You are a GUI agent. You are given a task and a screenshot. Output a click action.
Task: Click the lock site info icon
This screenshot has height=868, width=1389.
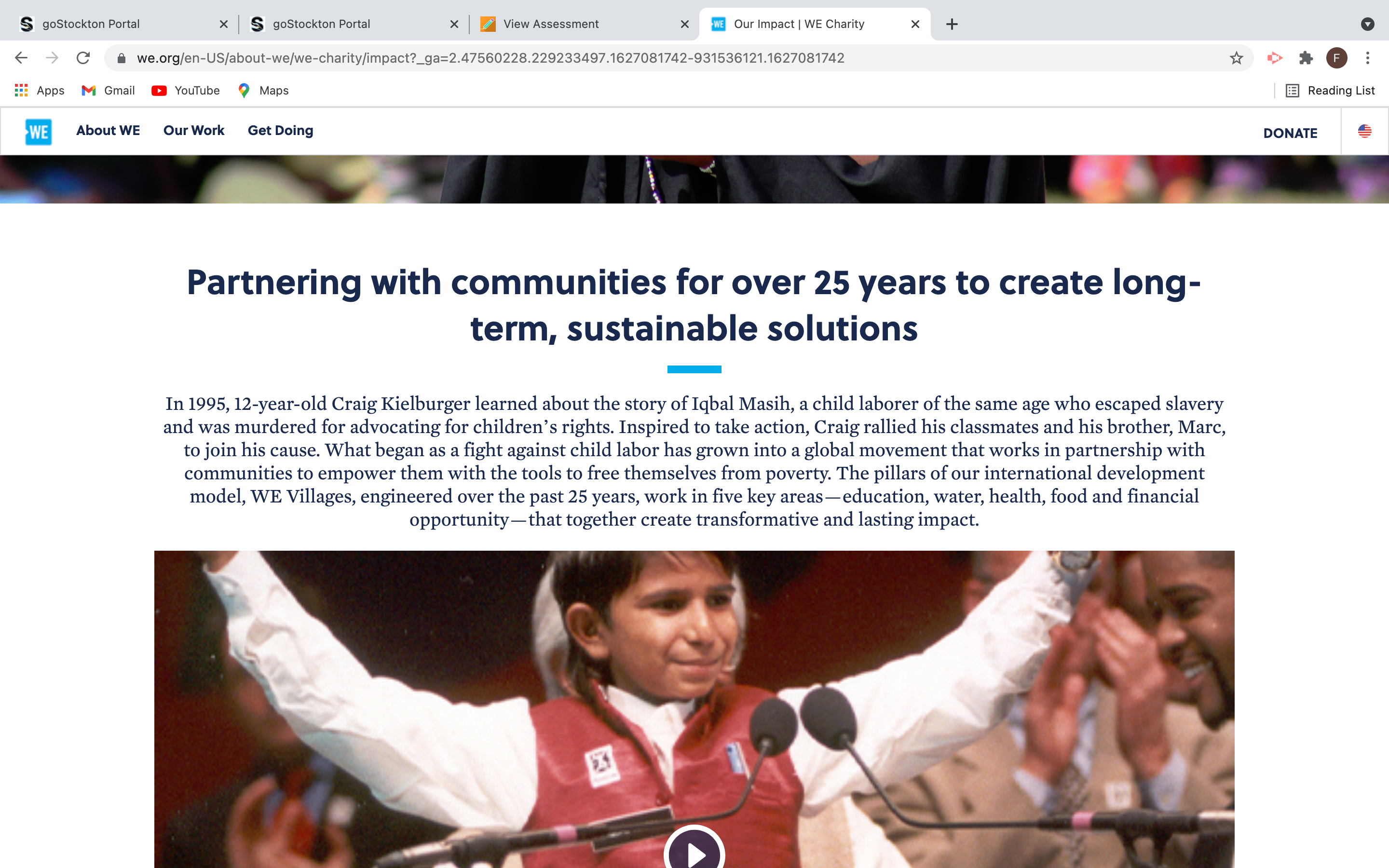point(121,58)
